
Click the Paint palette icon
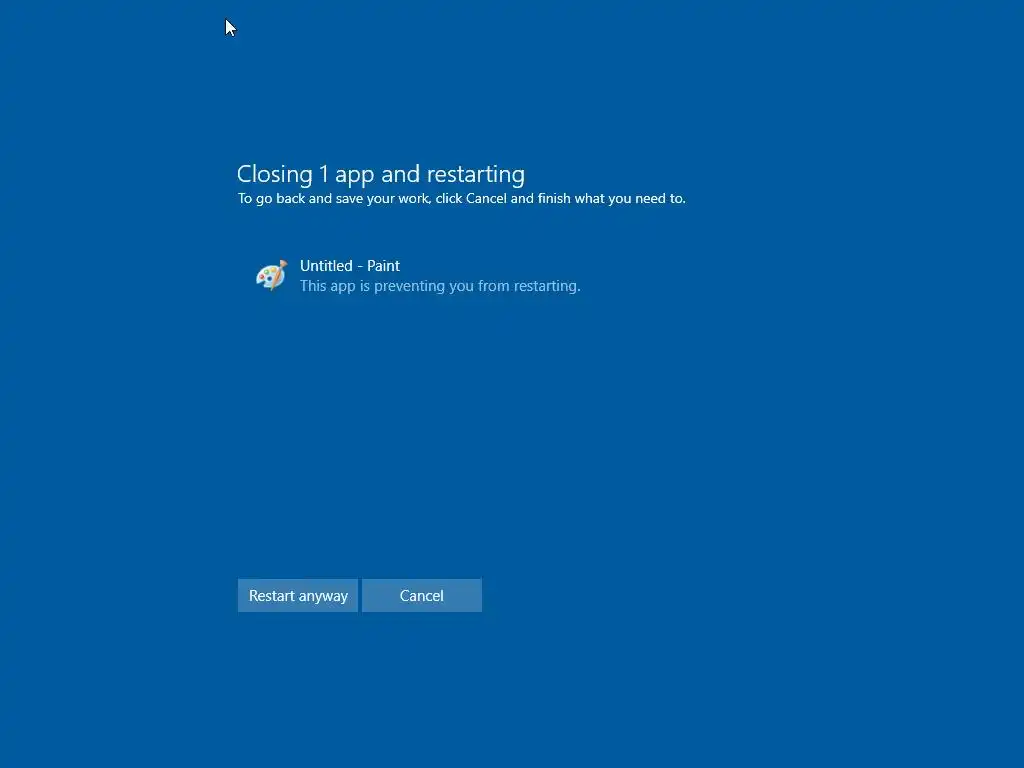click(272, 275)
